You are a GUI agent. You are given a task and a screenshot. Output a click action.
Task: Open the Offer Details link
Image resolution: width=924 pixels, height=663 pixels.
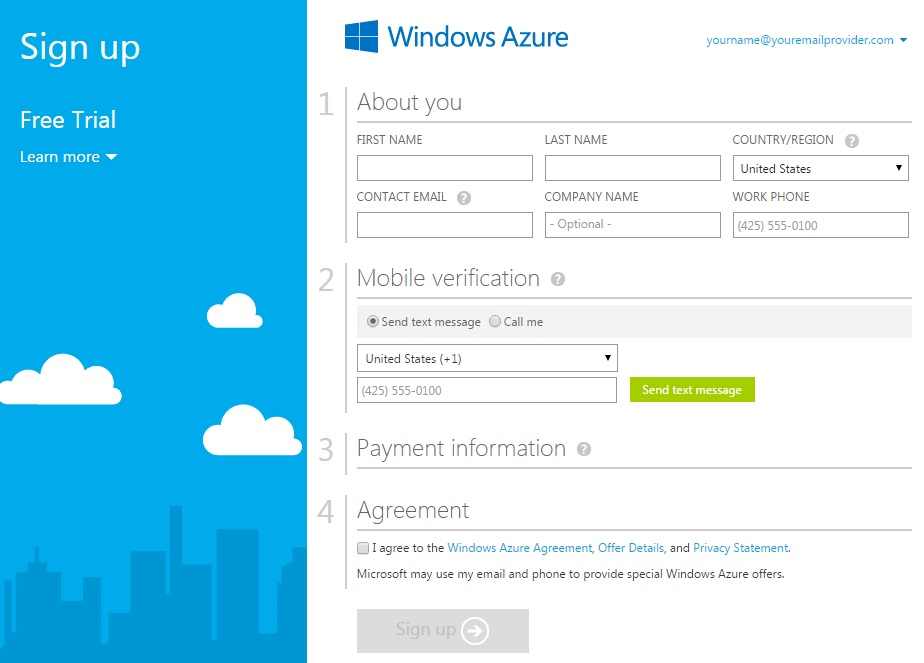631,548
